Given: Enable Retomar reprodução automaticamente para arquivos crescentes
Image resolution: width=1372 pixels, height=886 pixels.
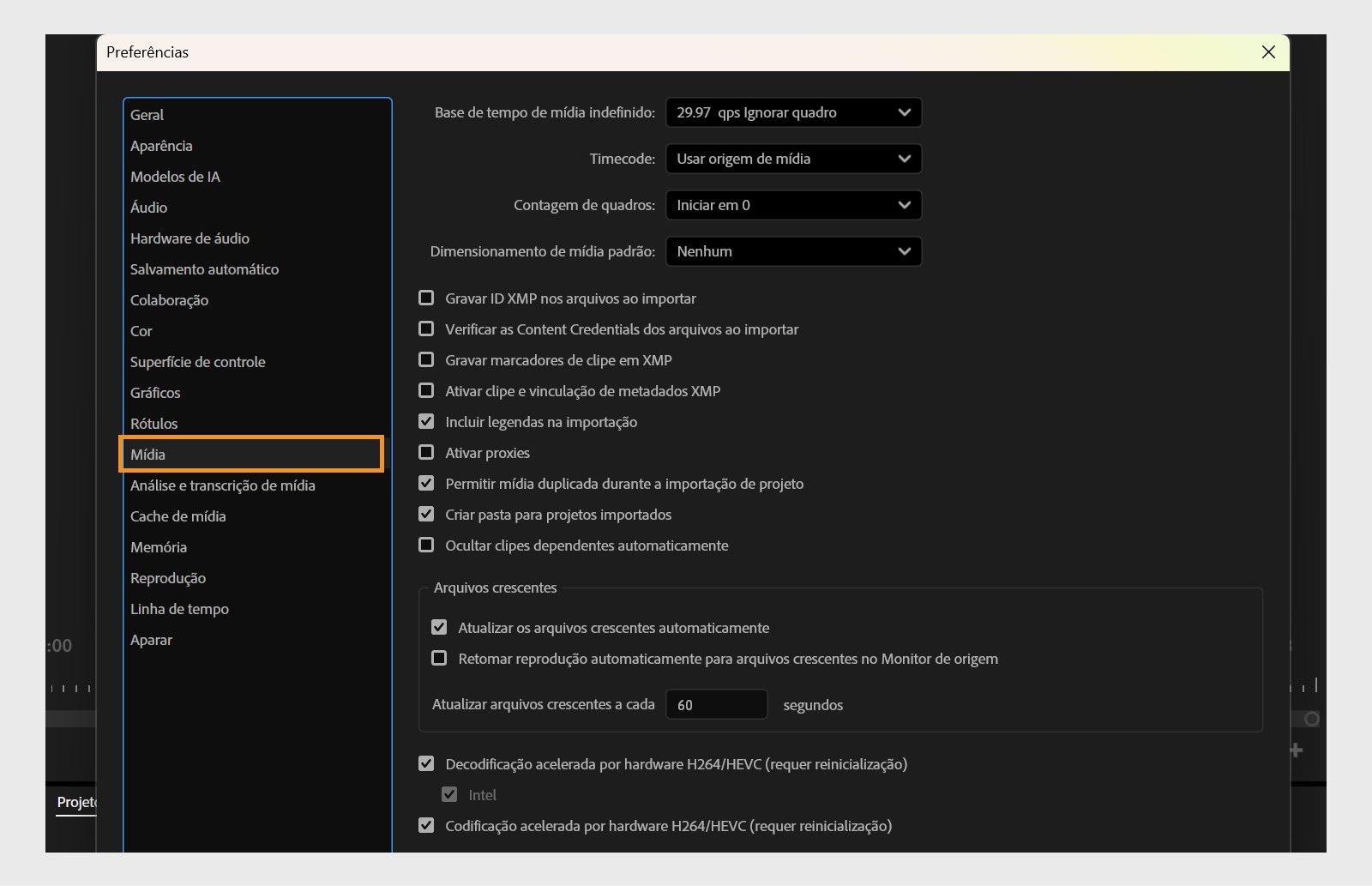Looking at the screenshot, I should coord(440,658).
